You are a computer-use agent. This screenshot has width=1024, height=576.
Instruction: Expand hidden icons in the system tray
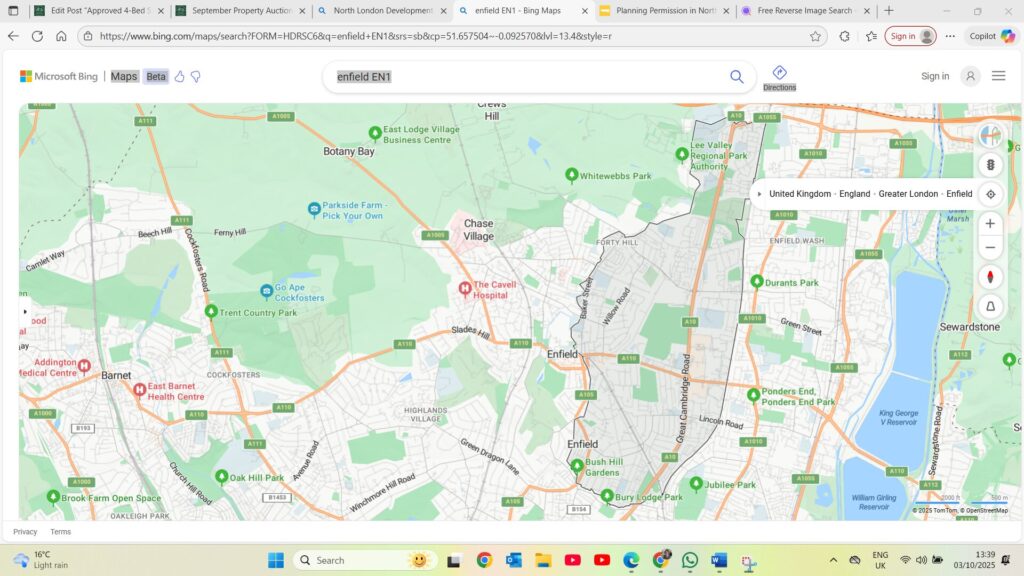pyautogui.click(x=833, y=562)
